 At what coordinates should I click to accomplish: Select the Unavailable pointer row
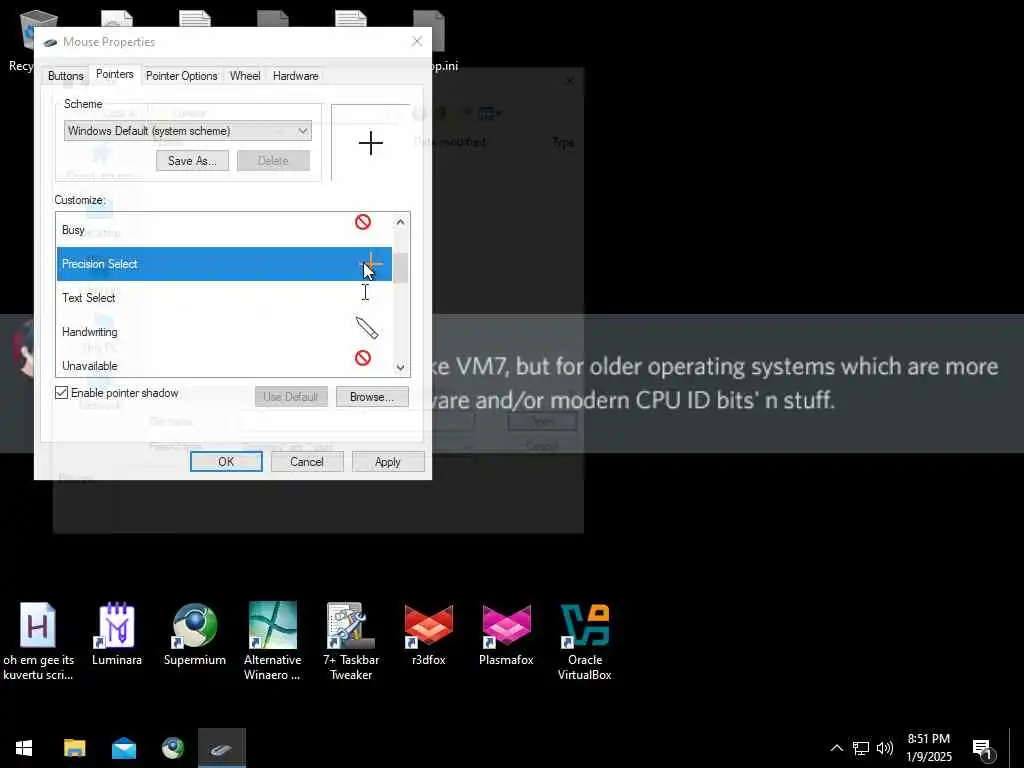[x=224, y=364]
